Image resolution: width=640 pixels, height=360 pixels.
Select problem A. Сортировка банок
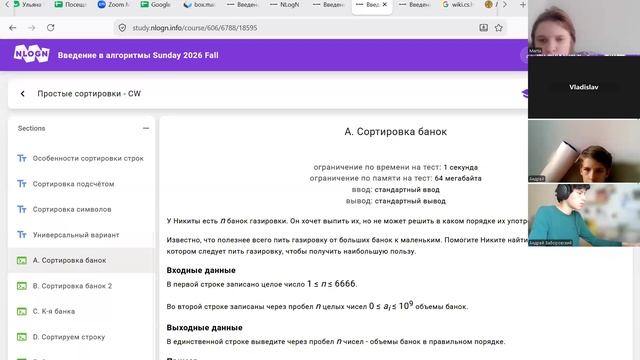coord(81,260)
